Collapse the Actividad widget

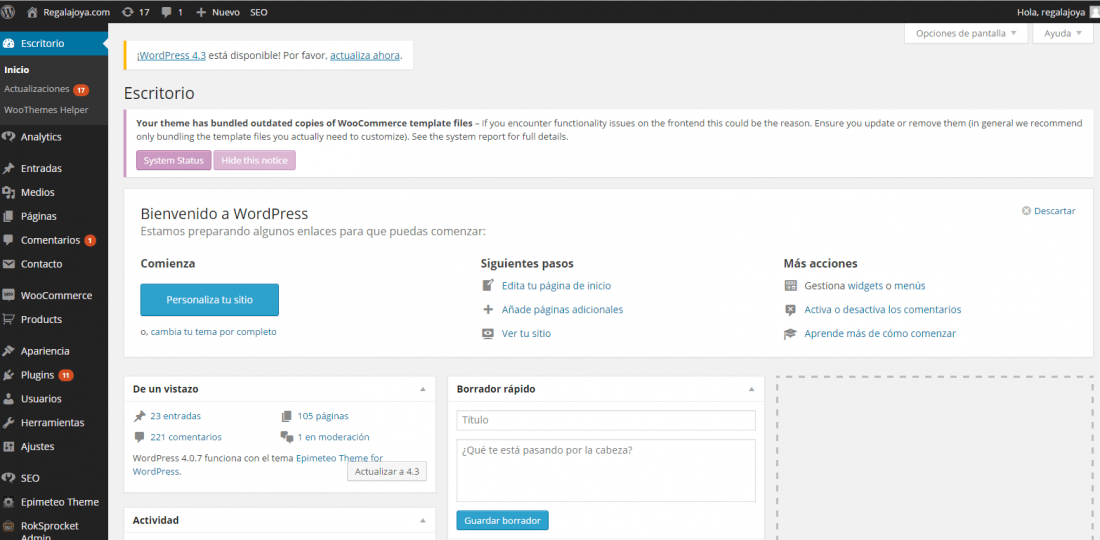(422, 520)
